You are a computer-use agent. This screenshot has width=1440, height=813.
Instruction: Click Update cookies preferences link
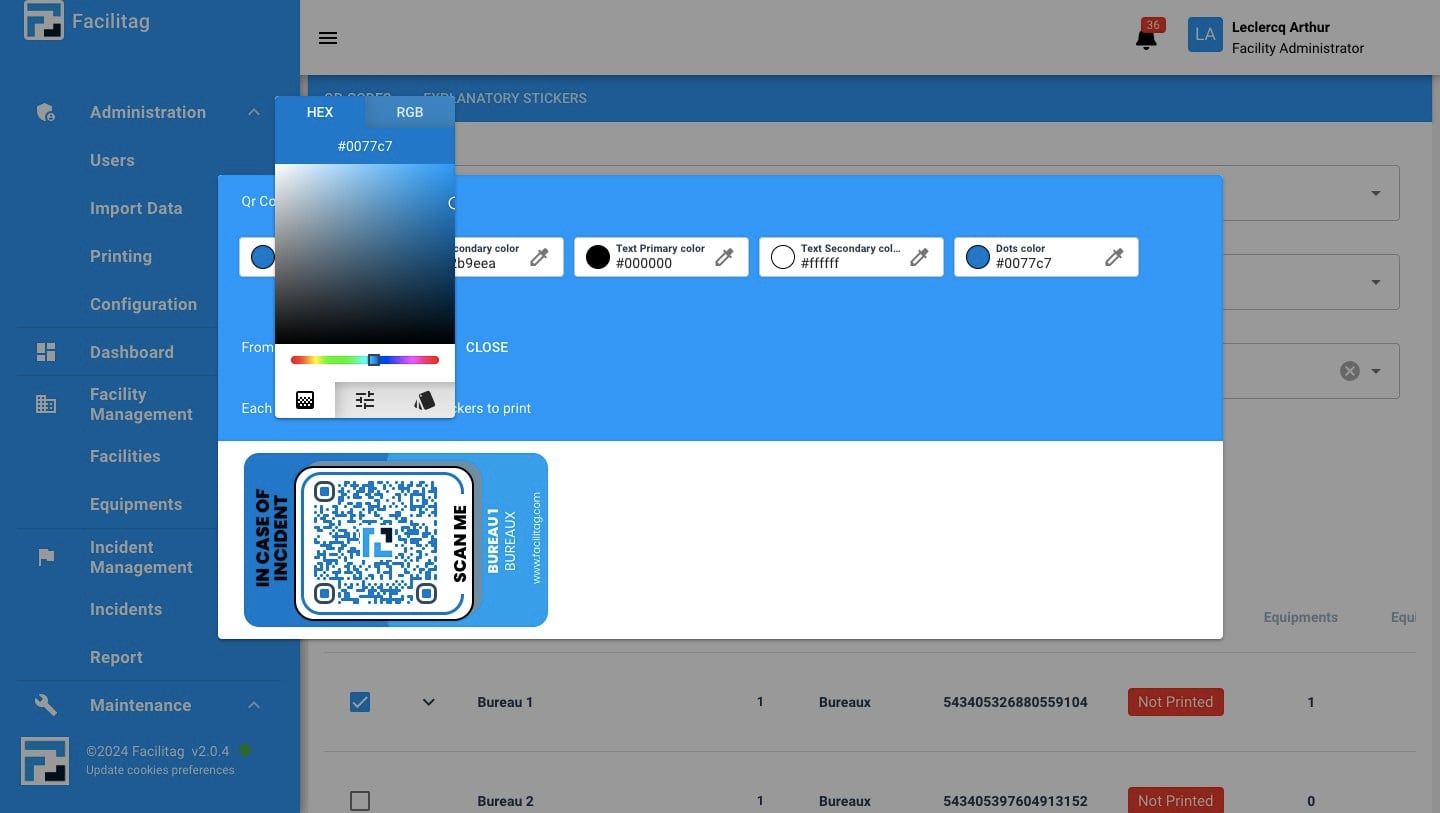coord(160,770)
